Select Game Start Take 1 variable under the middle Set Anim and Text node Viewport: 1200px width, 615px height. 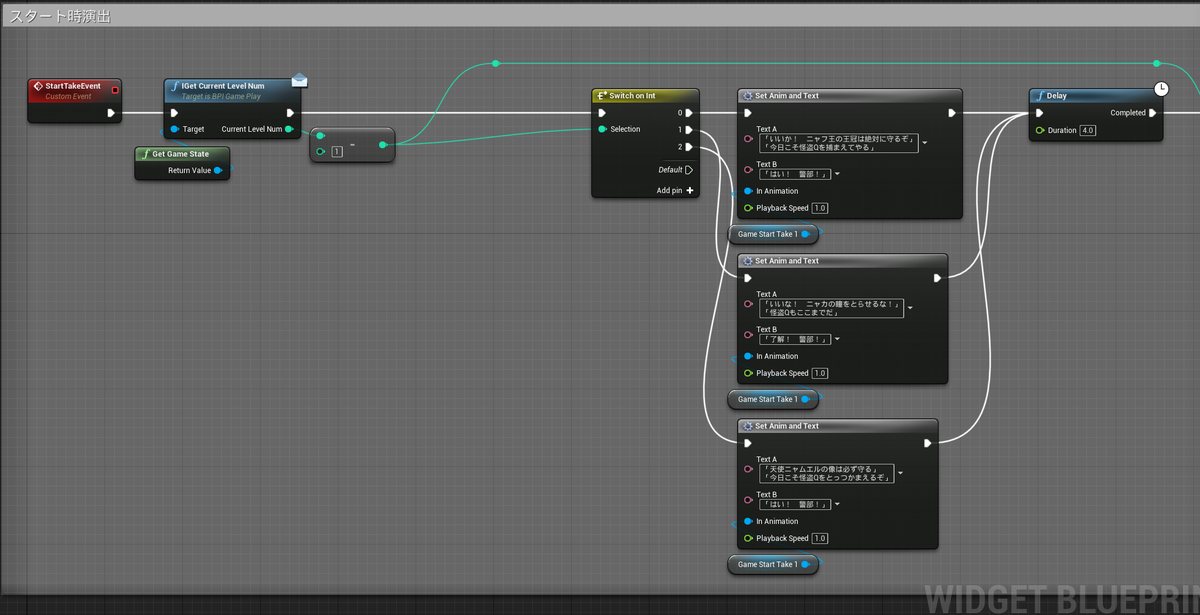774,399
